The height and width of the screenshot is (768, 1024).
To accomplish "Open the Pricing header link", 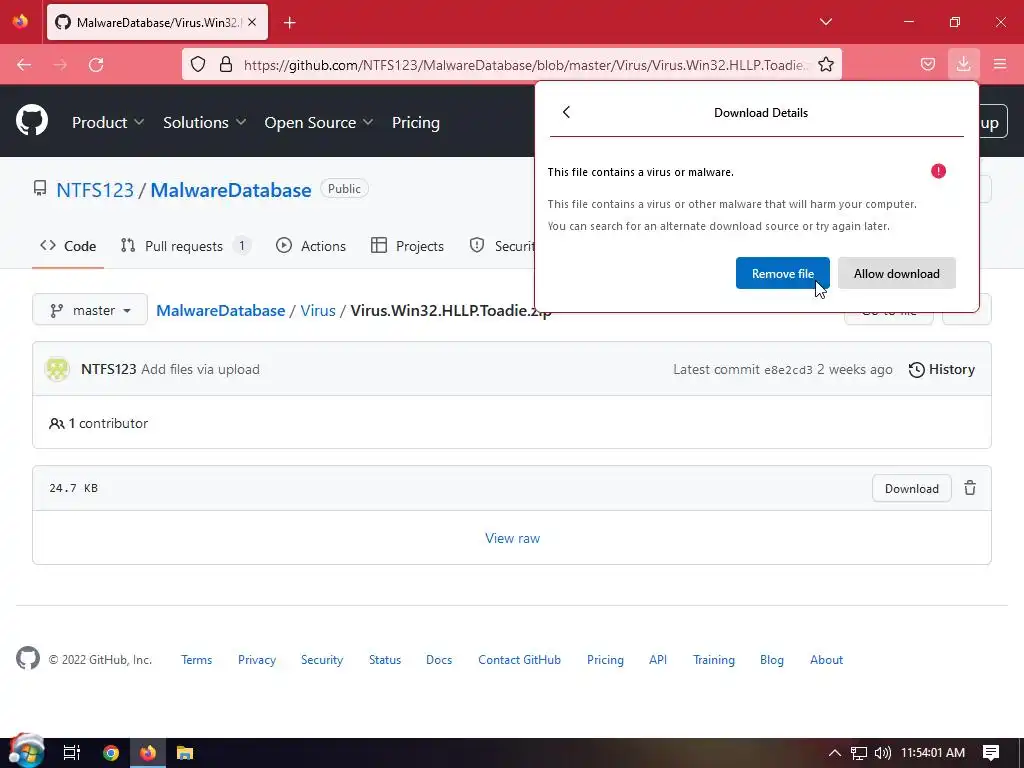I will point(415,122).
